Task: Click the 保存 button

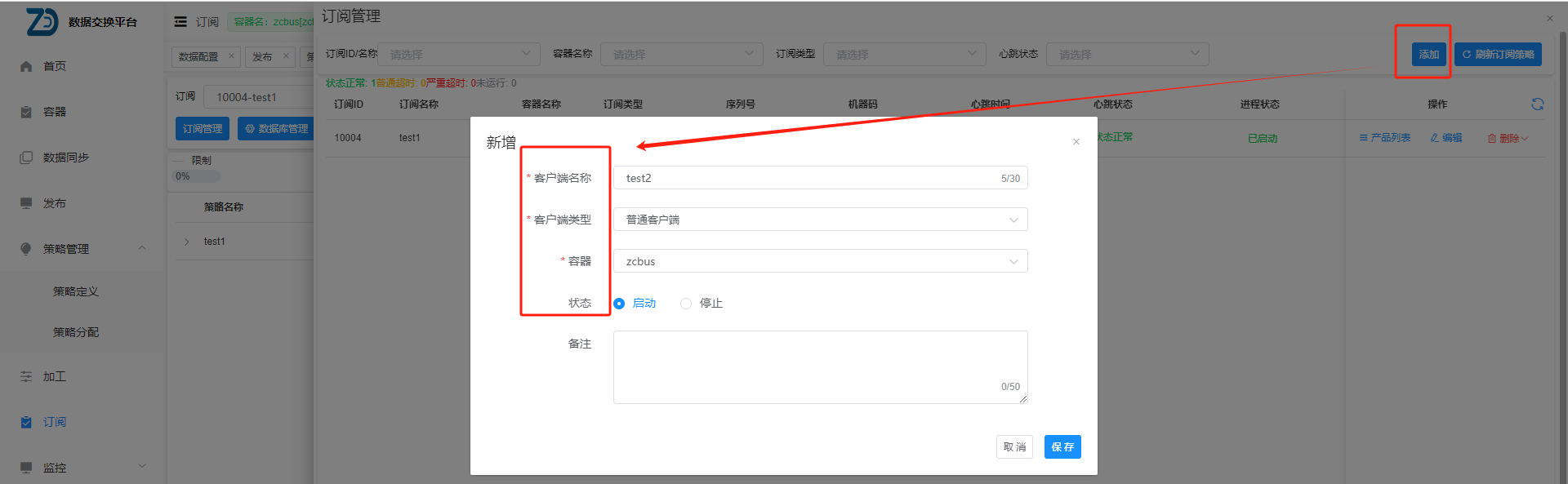Action: click(1062, 446)
